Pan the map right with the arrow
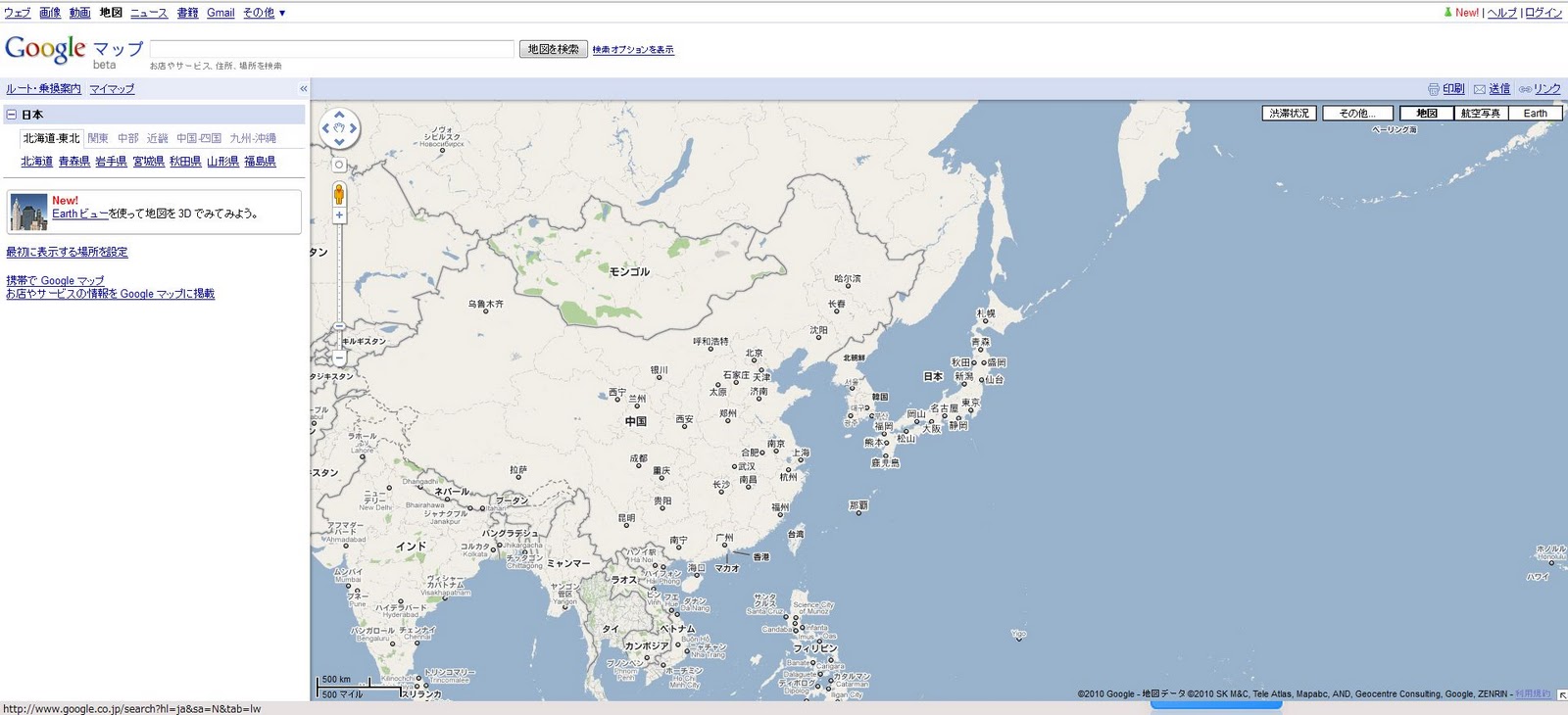 pyautogui.click(x=353, y=128)
